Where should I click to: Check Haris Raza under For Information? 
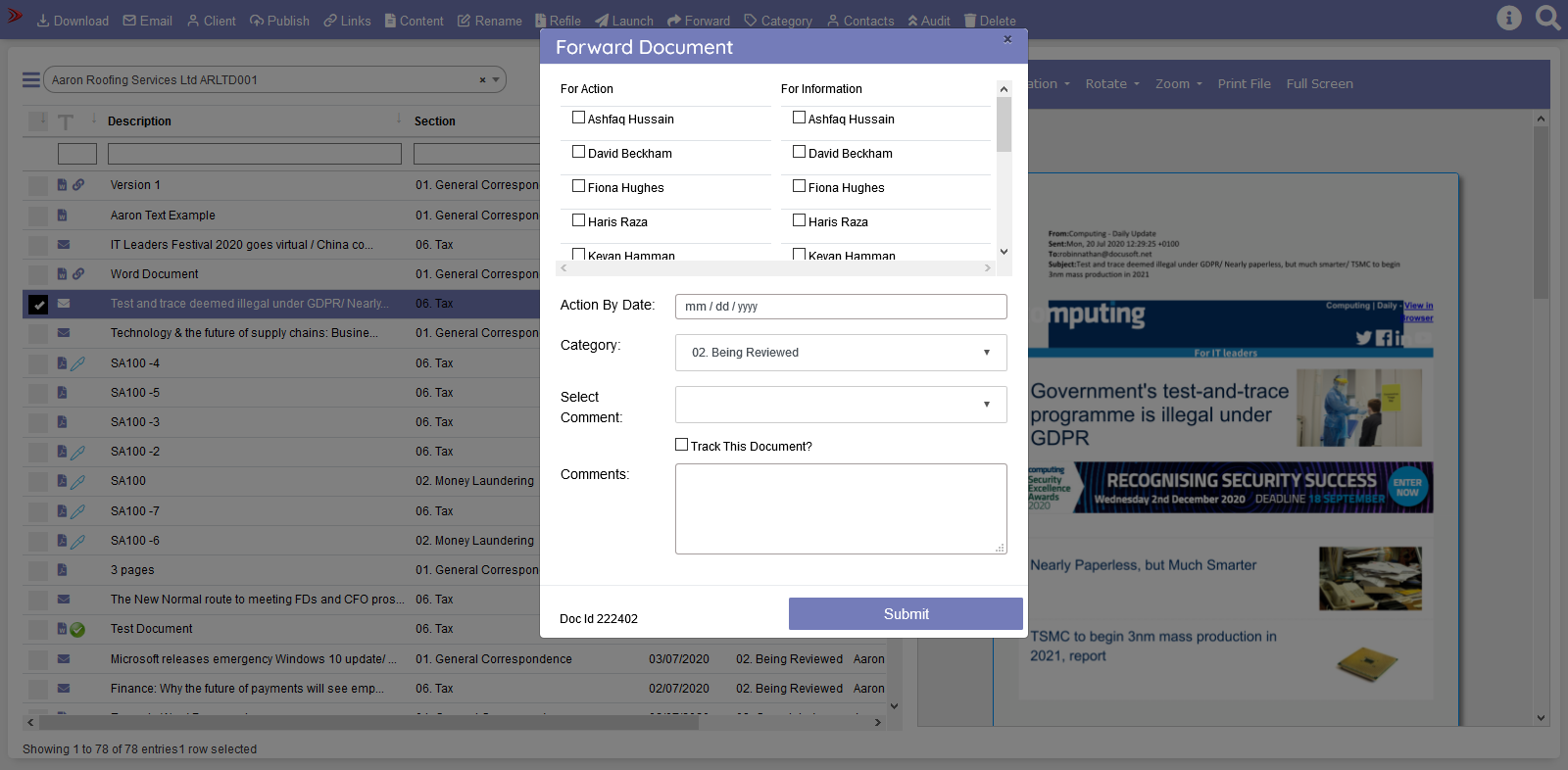799,220
